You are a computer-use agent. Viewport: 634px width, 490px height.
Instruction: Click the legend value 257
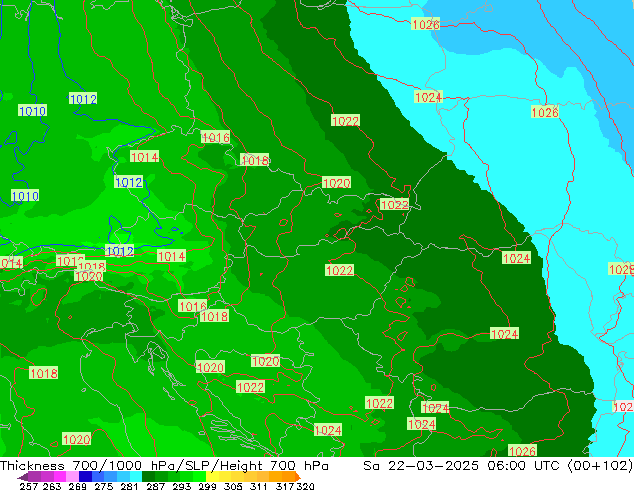pos(29,486)
